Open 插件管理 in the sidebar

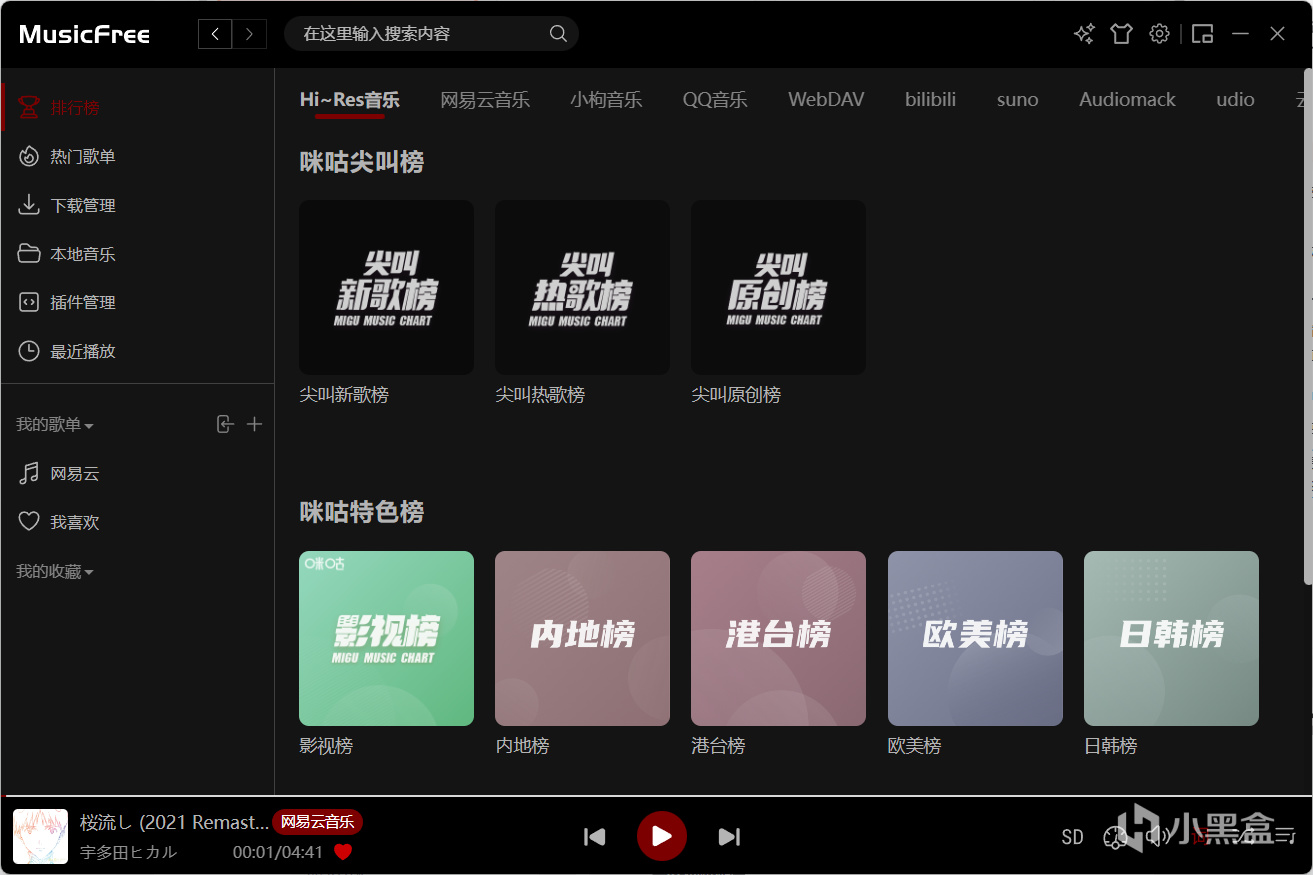tap(138, 302)
